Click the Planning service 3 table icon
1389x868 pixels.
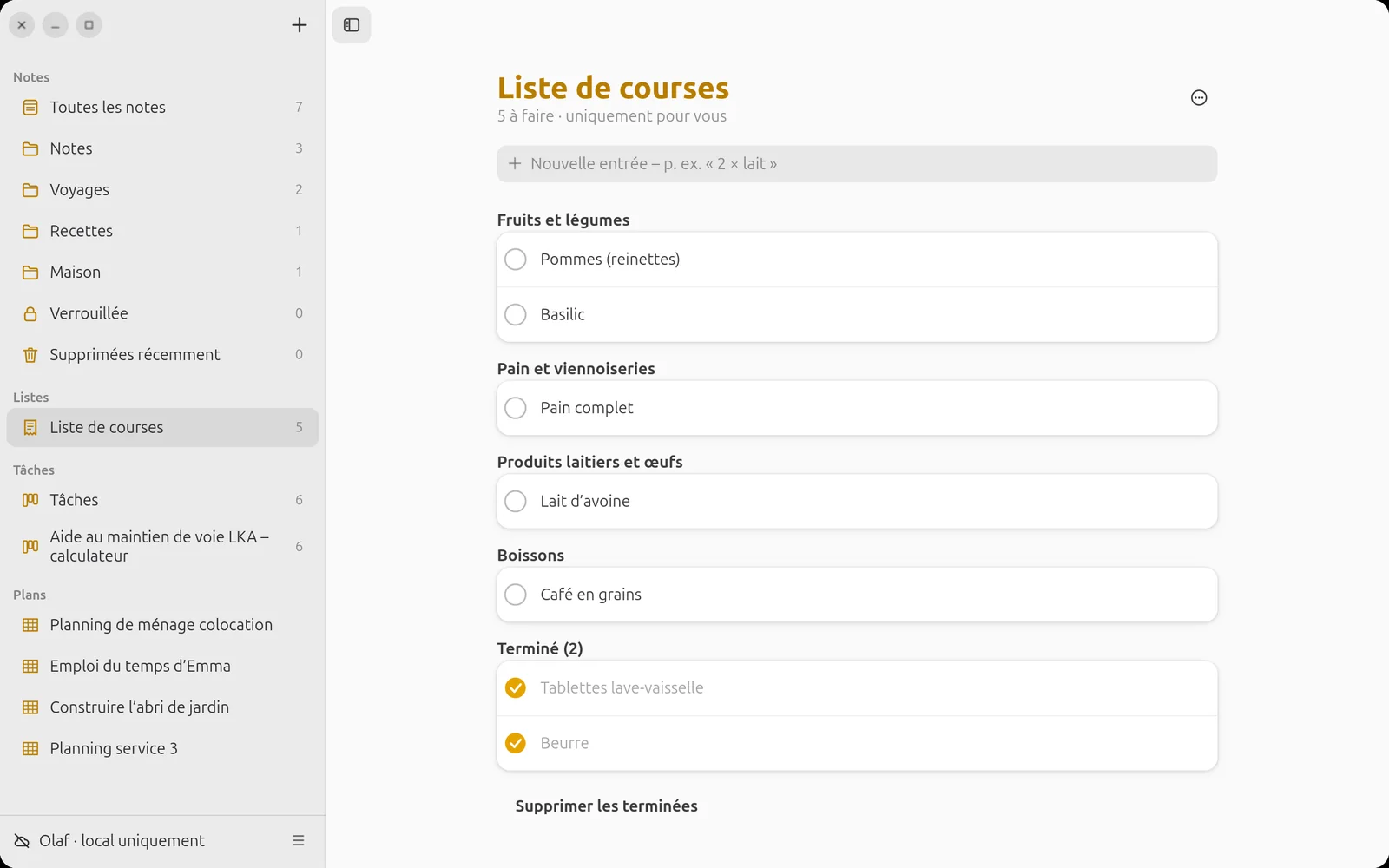pyautogui.click(x=30, y=748)
